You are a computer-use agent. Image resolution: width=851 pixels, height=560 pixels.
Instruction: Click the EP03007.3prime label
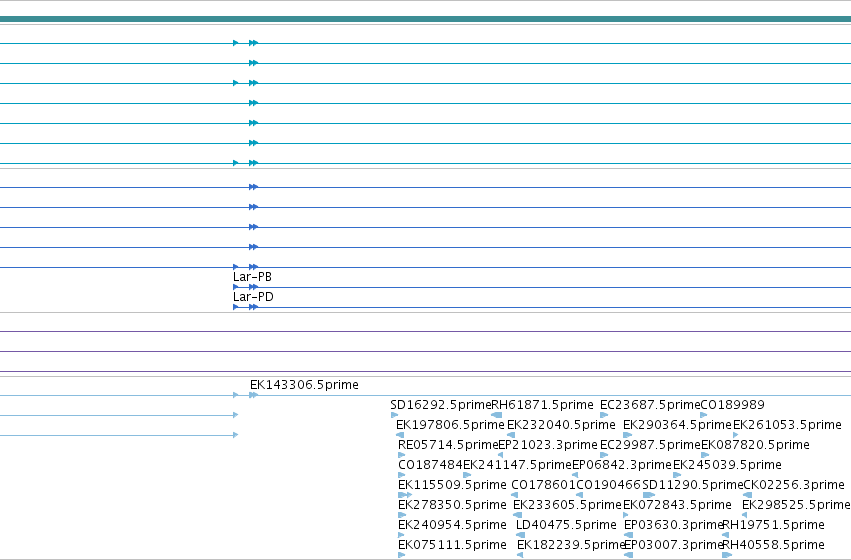[x=673, y=545]
